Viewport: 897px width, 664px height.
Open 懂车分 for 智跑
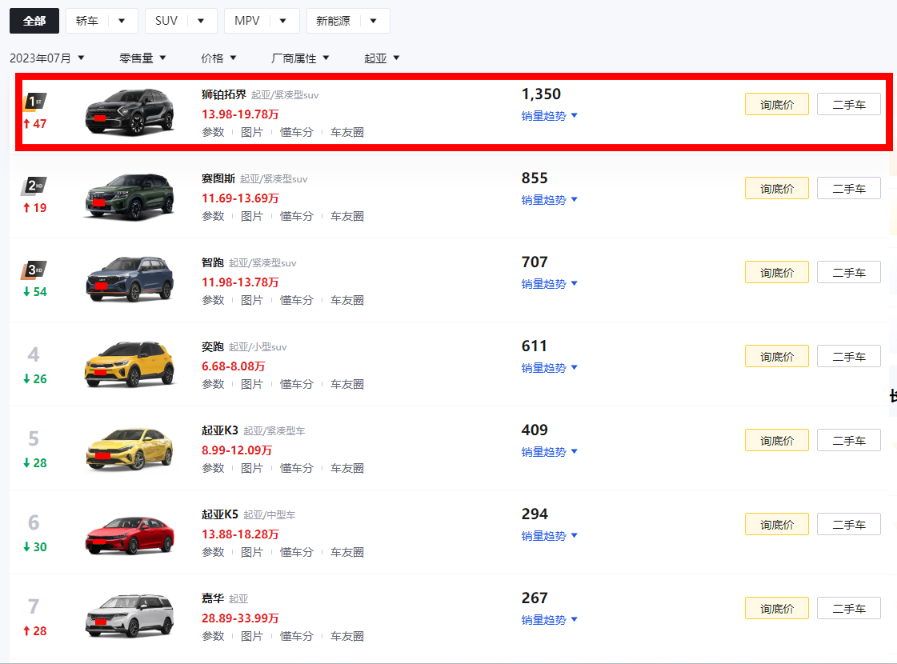(x=296, y=301)
